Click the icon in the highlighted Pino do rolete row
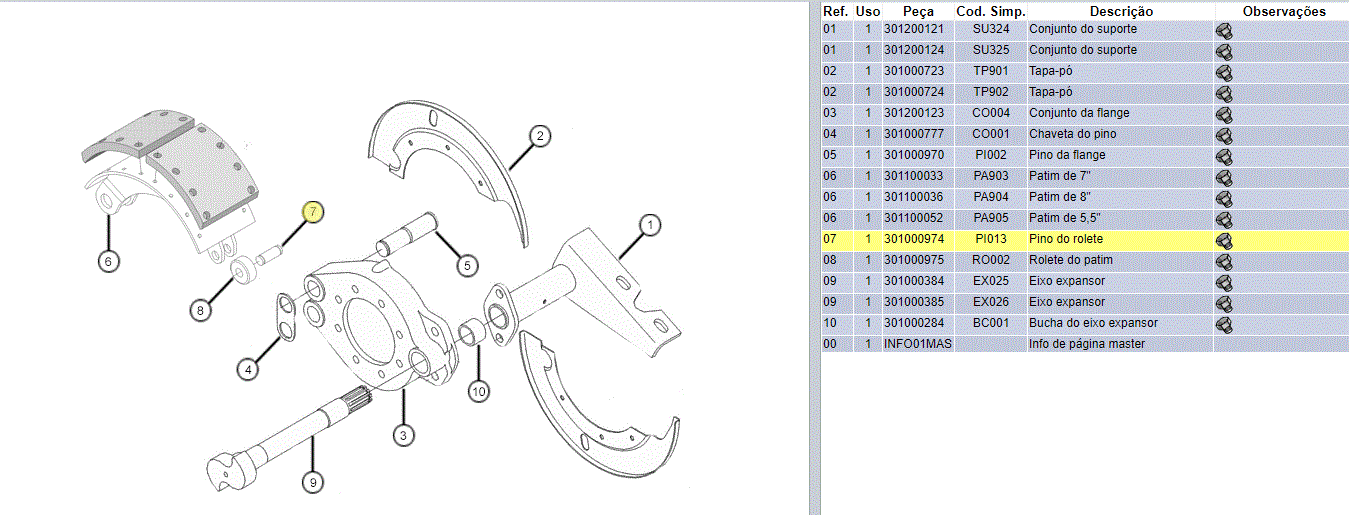 [1223, 240]
